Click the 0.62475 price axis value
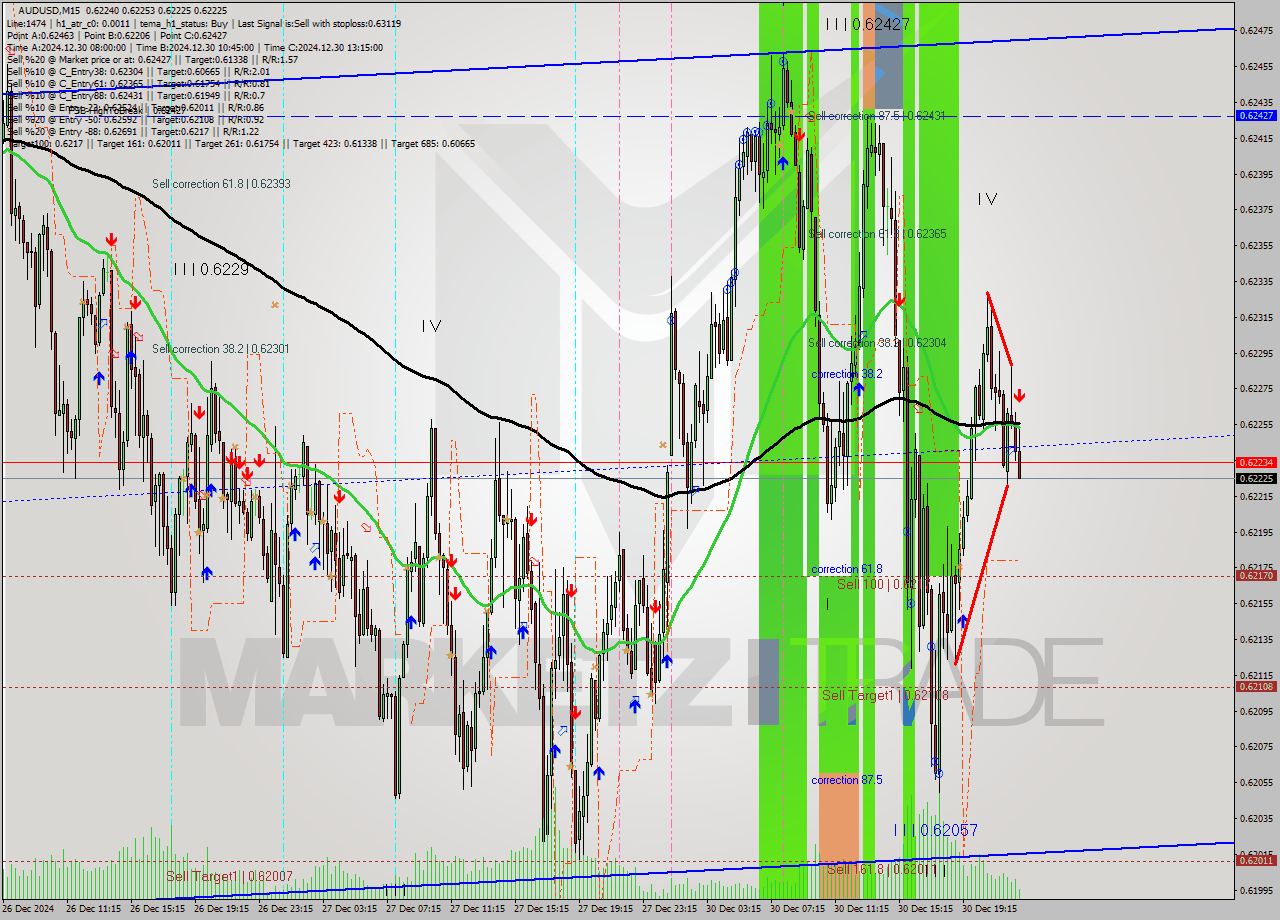The image size is (1280, 920). 1256,31
